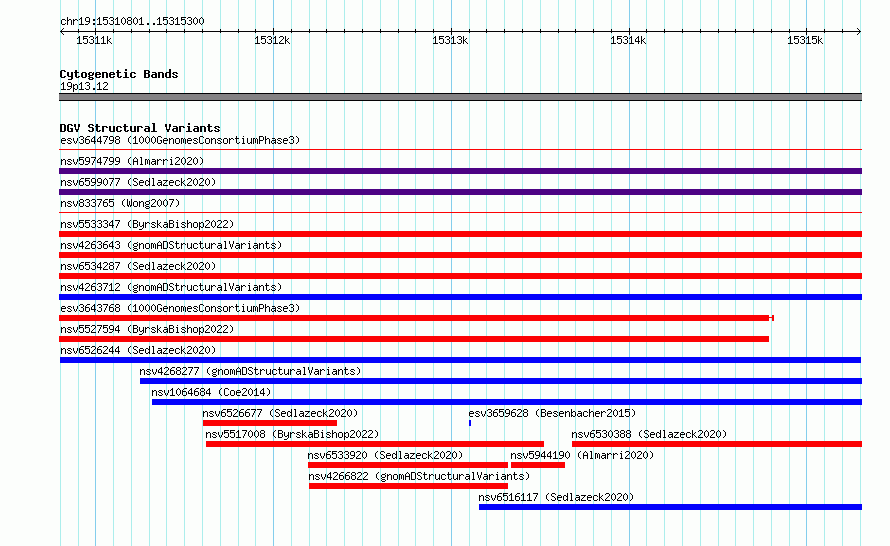
Task: Click the 15314k ruler label
Action: point(628,40)
